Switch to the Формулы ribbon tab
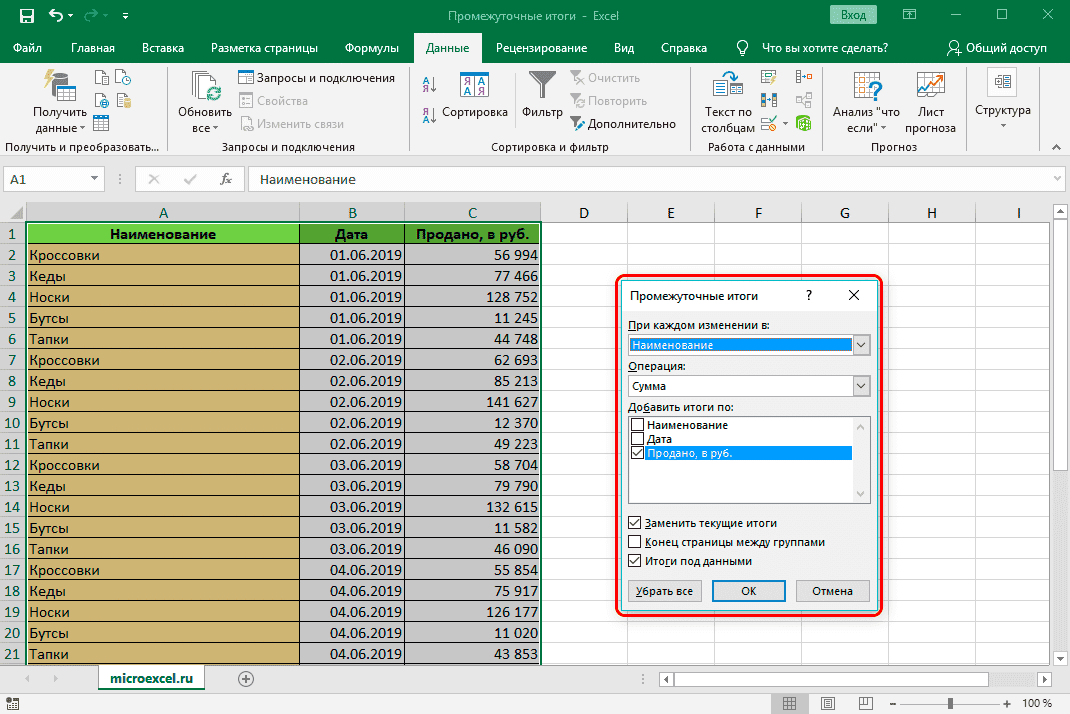 (371, 48)
